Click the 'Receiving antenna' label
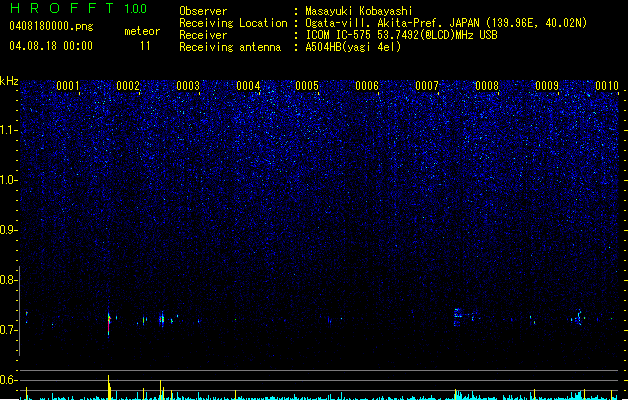 [x=230, y=47]
